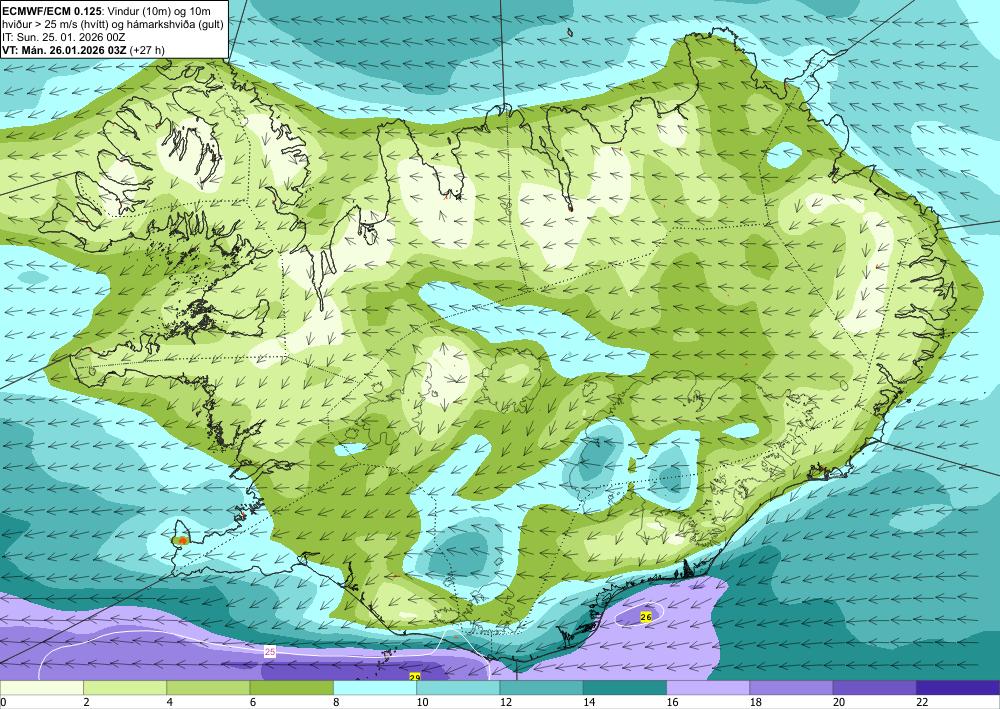Viewport: 1000px width, 709px height.
Task: Click the '14' value on the colour scale
Action: pos(589,702)
